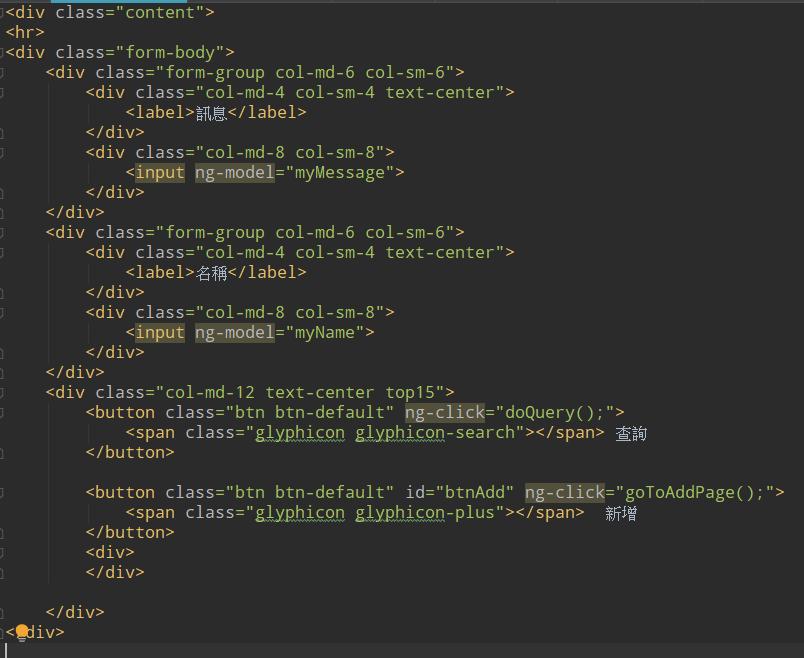Click ng-model attribute on the myName line
The height and width of the screenshot is (658, 804).
coord(235,333)
